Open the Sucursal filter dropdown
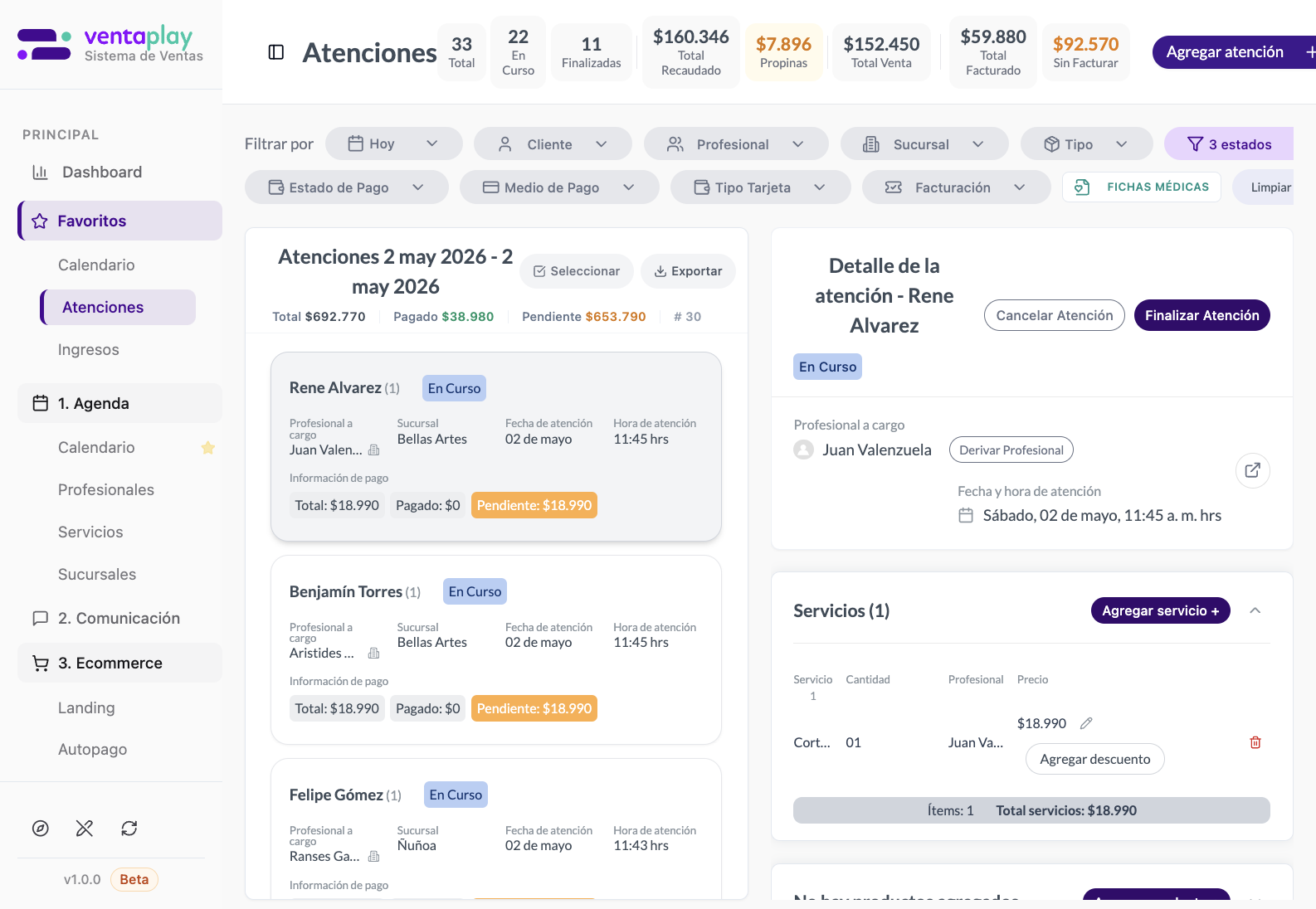The width and height of the screenshot is (1316, 909). [924, 143]
